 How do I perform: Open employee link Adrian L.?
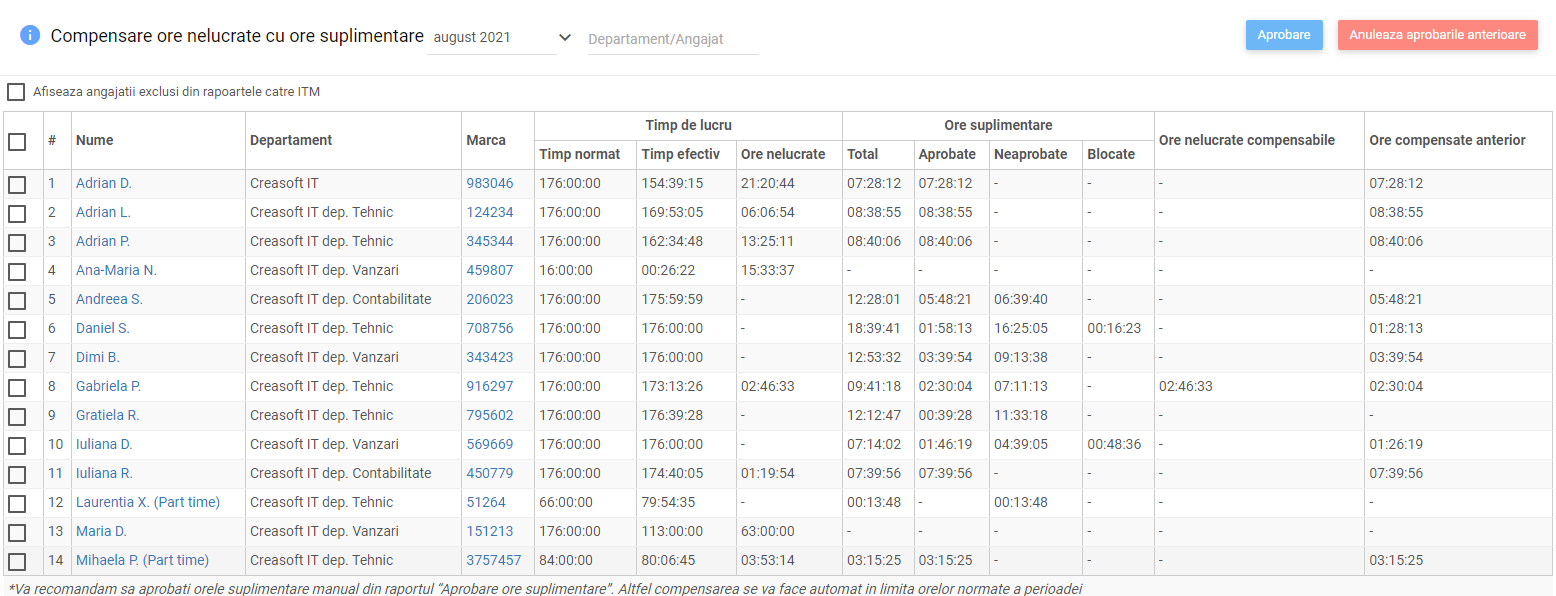pos(103,212)
